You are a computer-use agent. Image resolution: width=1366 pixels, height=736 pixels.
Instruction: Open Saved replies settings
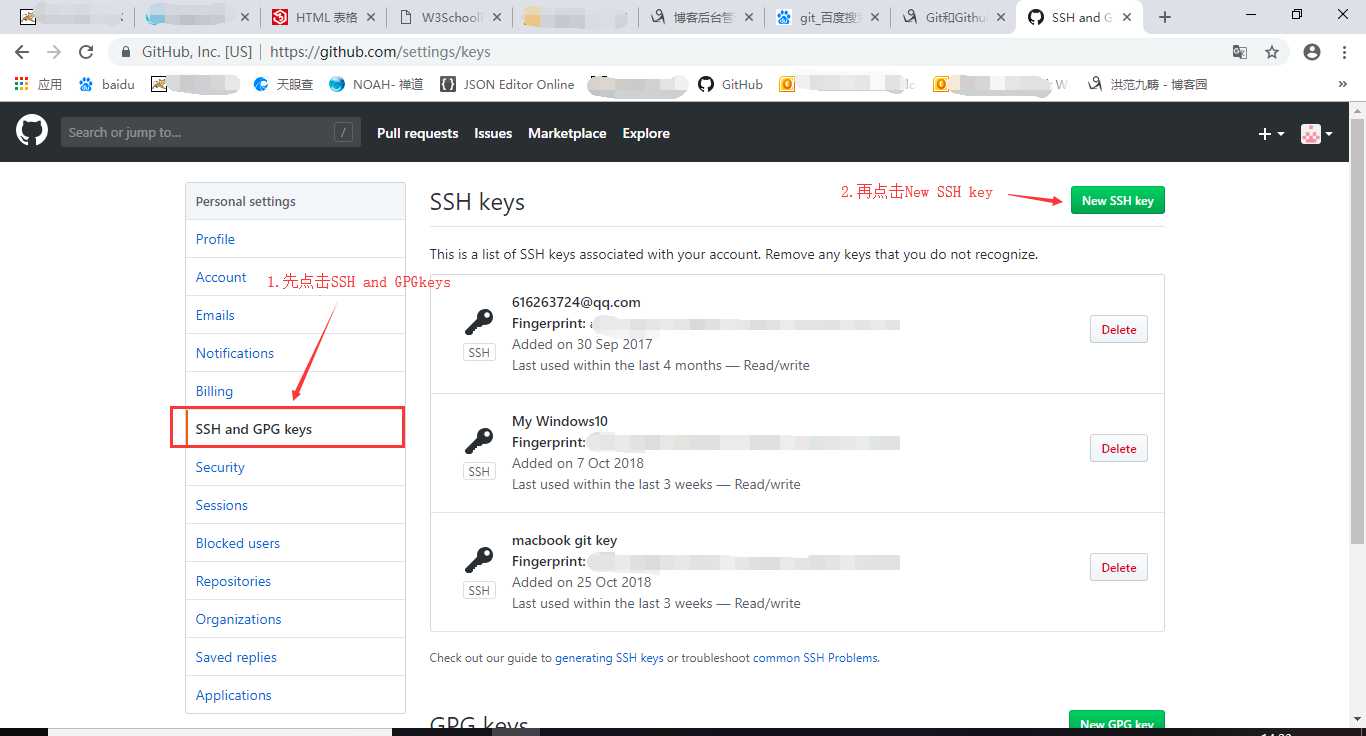295,657
